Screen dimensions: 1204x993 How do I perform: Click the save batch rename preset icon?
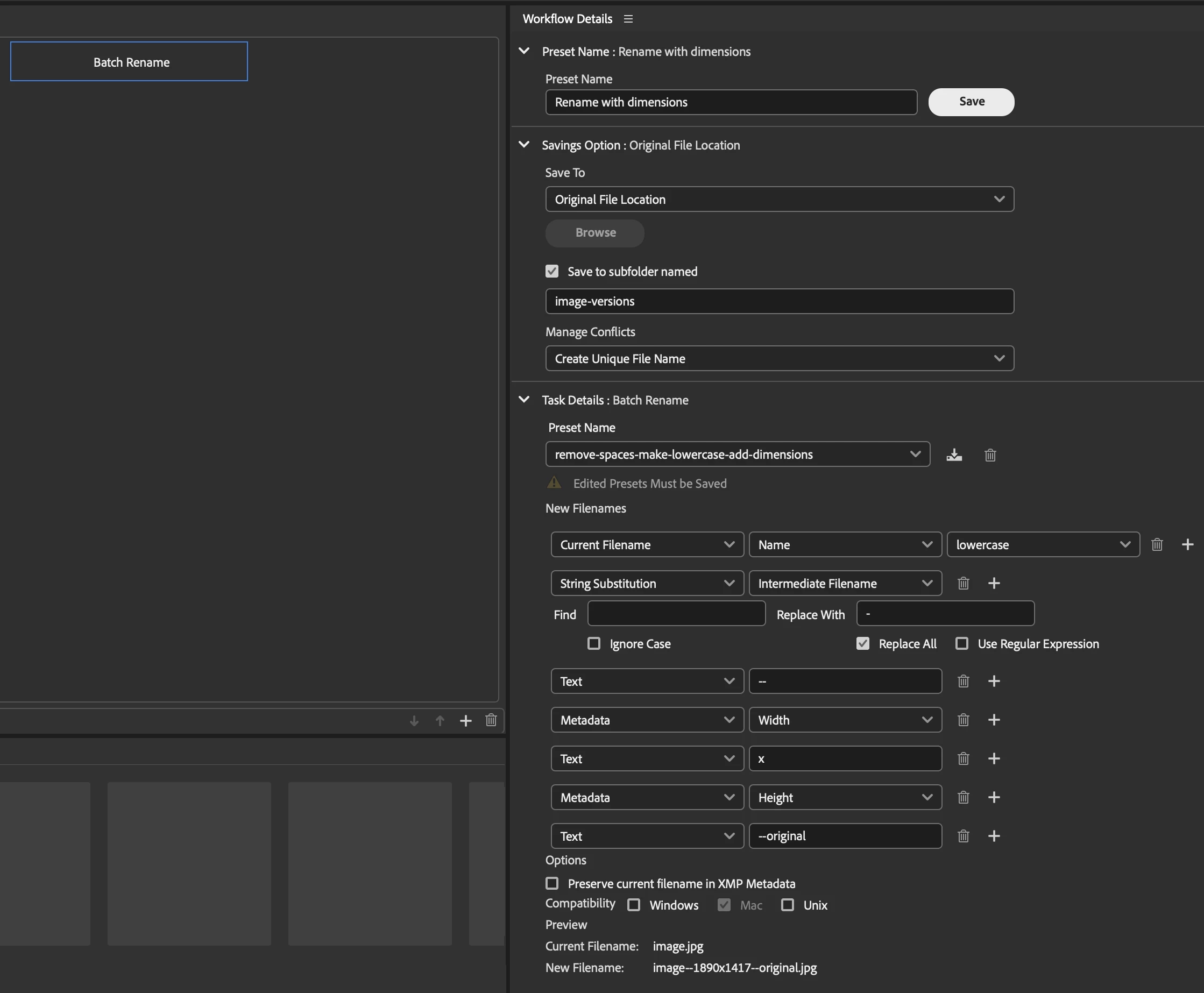click(954, 455)
